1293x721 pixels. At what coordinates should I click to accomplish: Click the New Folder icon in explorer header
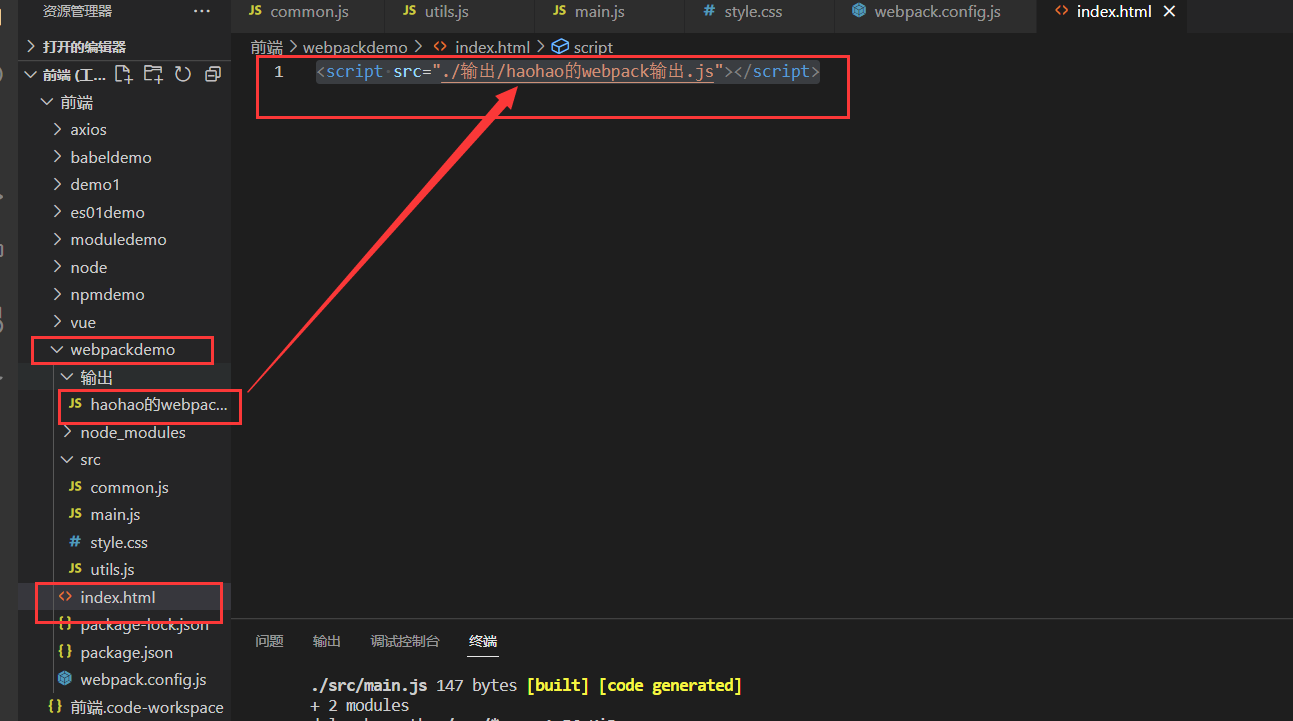(153, 74)
